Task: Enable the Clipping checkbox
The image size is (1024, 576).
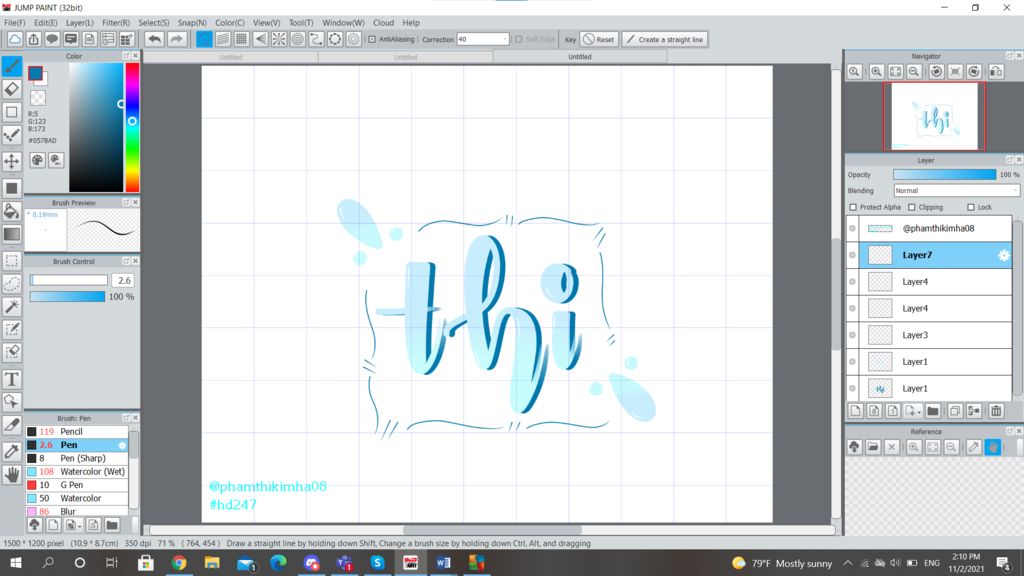Action: coord(912,207)
